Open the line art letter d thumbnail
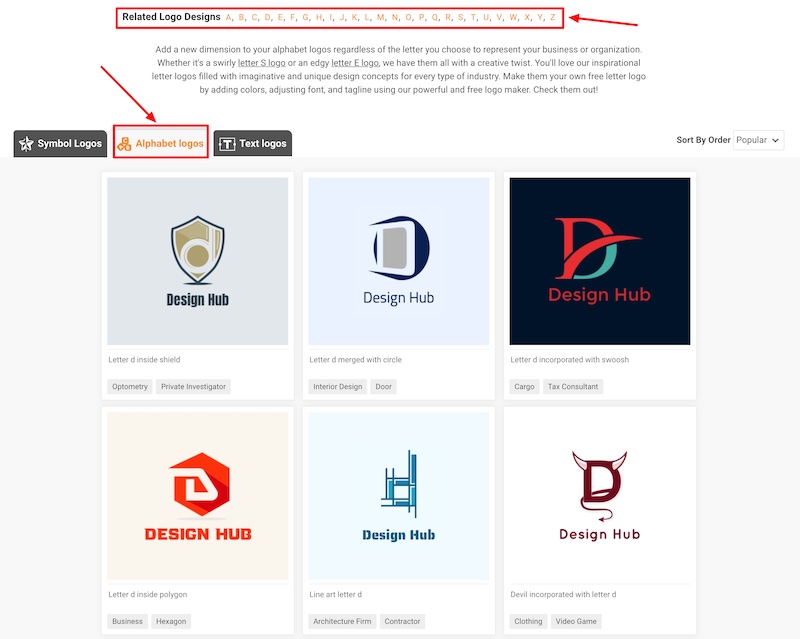 coord(398,496)
